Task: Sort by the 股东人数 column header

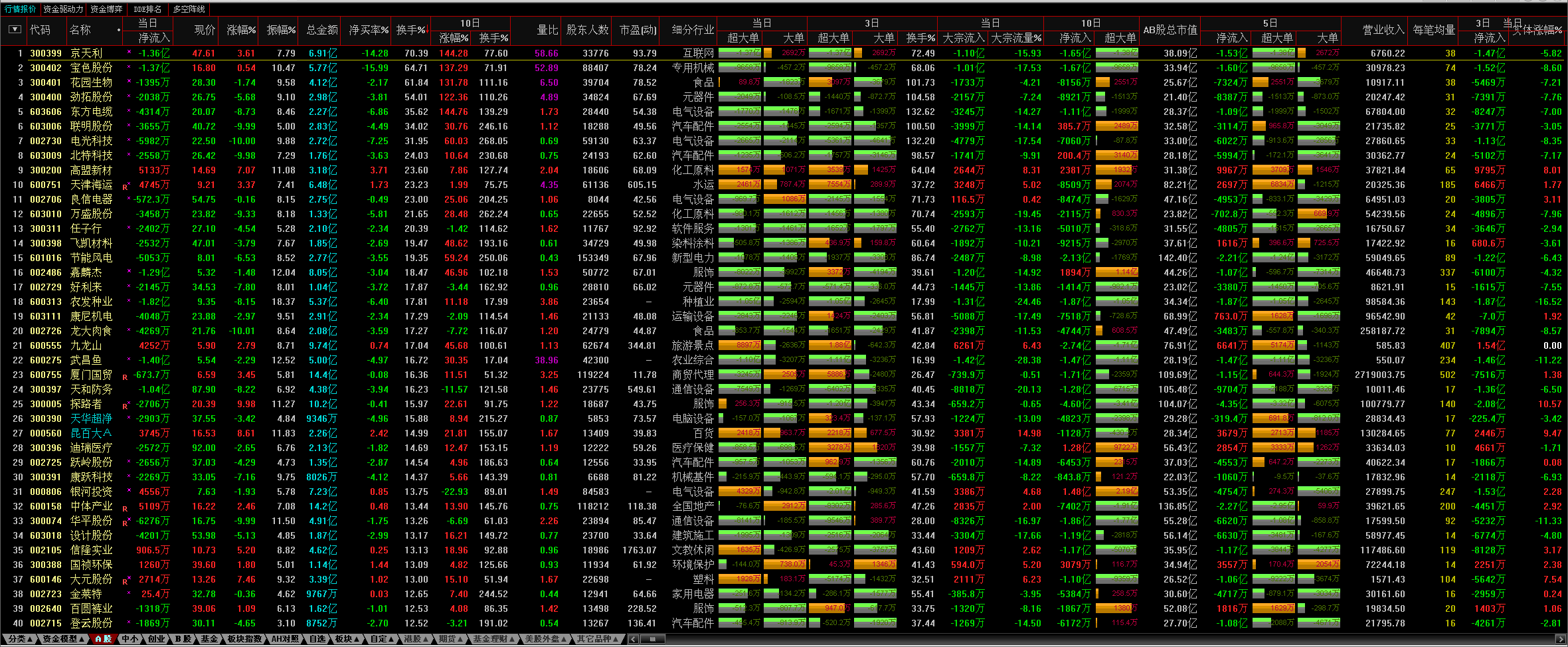Action: click(587, 30)
